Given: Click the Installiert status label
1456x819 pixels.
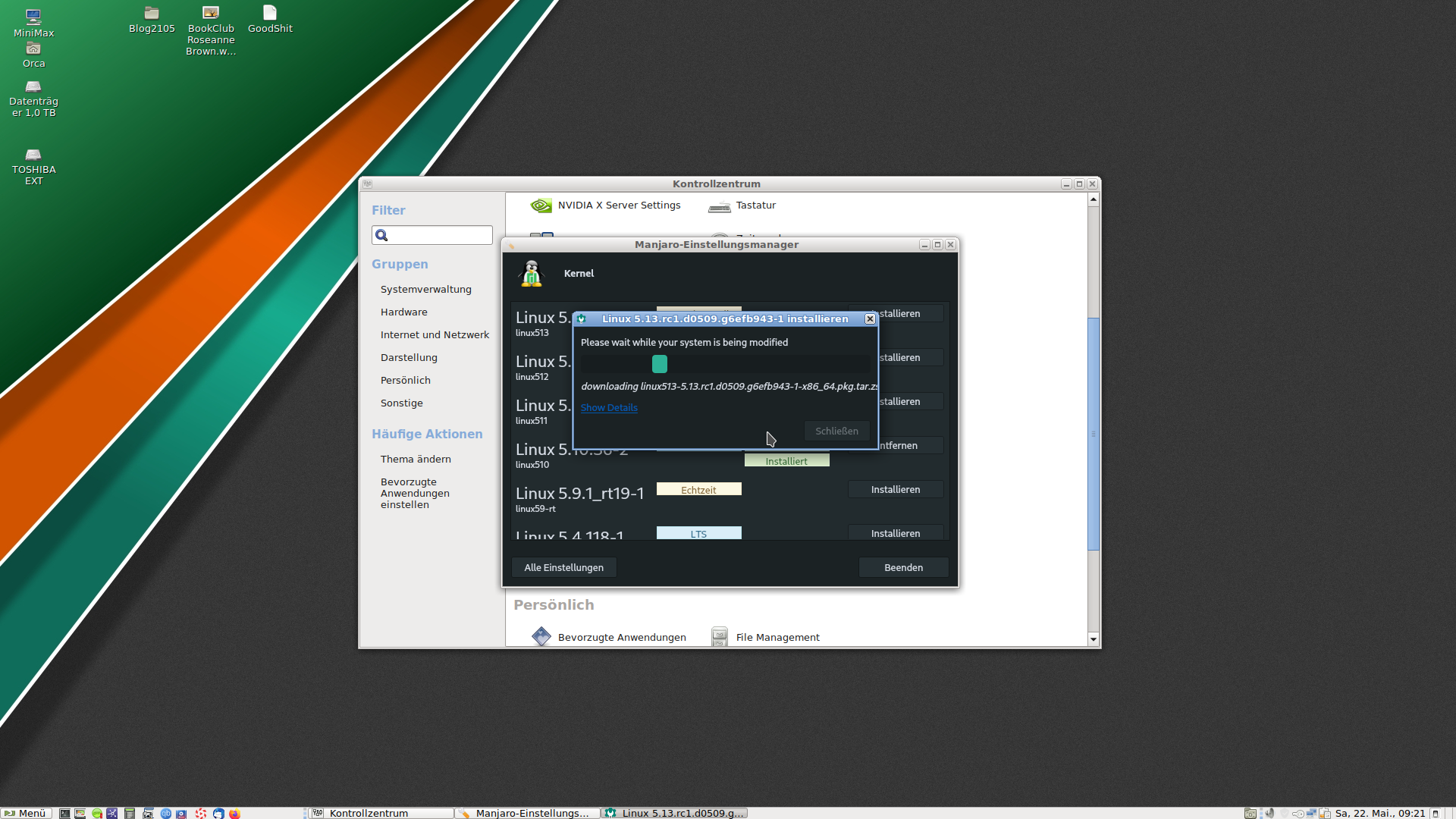Looking at the screenshot, I should pyautogui.click(x=786, y=460).
